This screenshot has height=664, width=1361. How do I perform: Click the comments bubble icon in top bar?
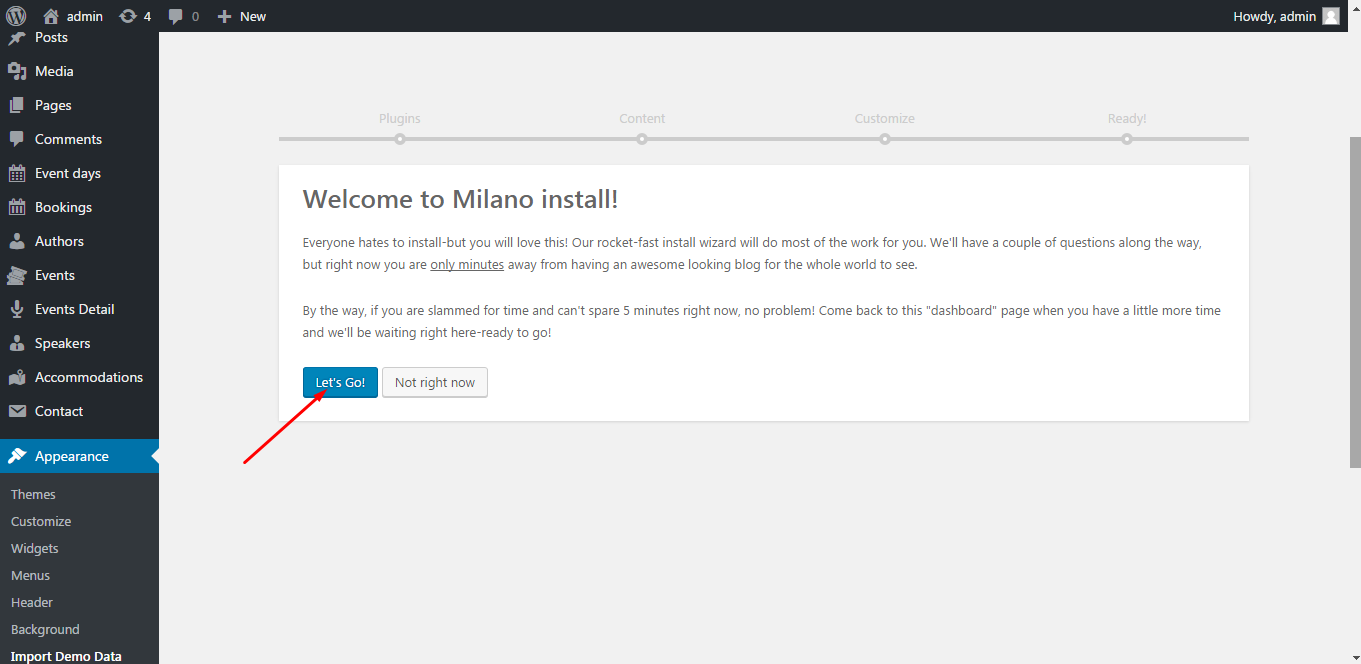(x=176, y=16)
